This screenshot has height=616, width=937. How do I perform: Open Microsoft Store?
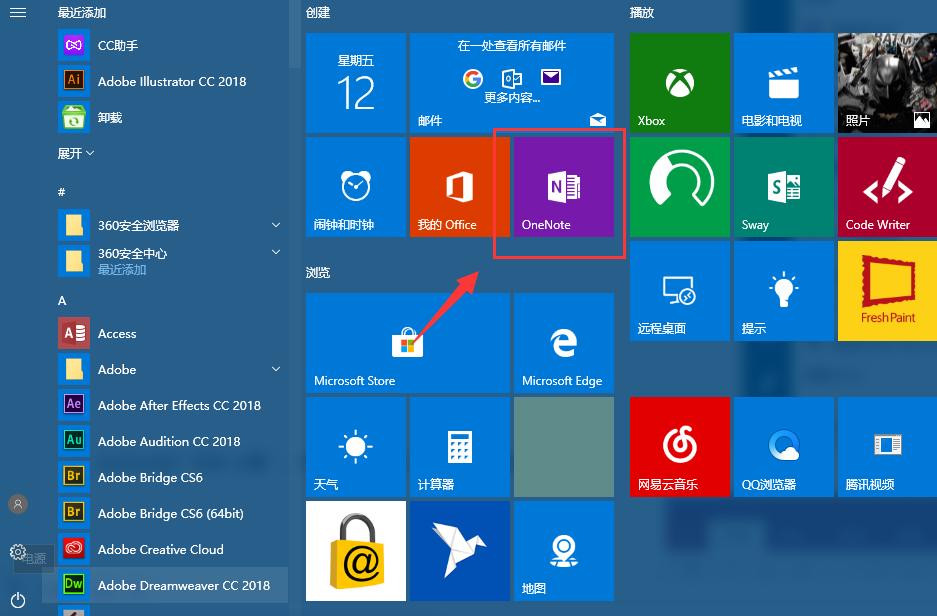pos(407,343)
